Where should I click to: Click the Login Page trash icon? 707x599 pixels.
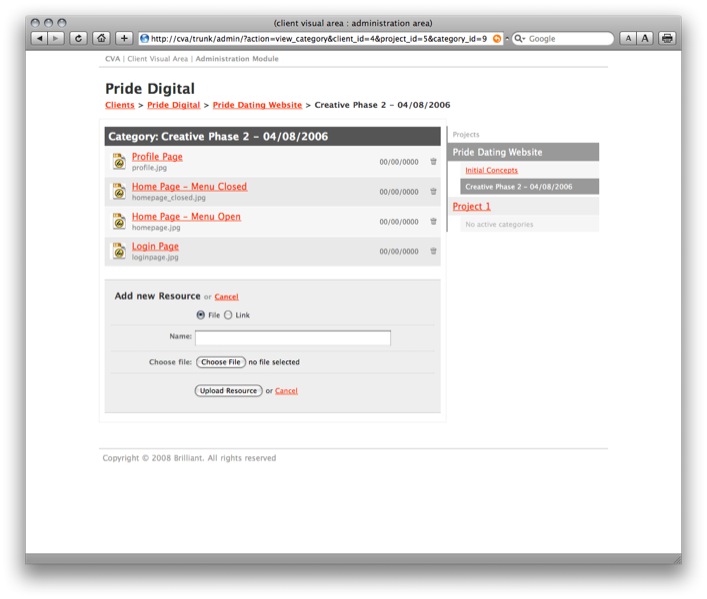(433, 251)
